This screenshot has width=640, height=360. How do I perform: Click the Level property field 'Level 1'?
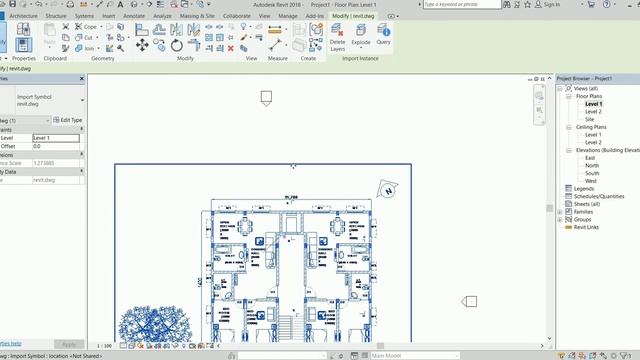tap(56, 138)
